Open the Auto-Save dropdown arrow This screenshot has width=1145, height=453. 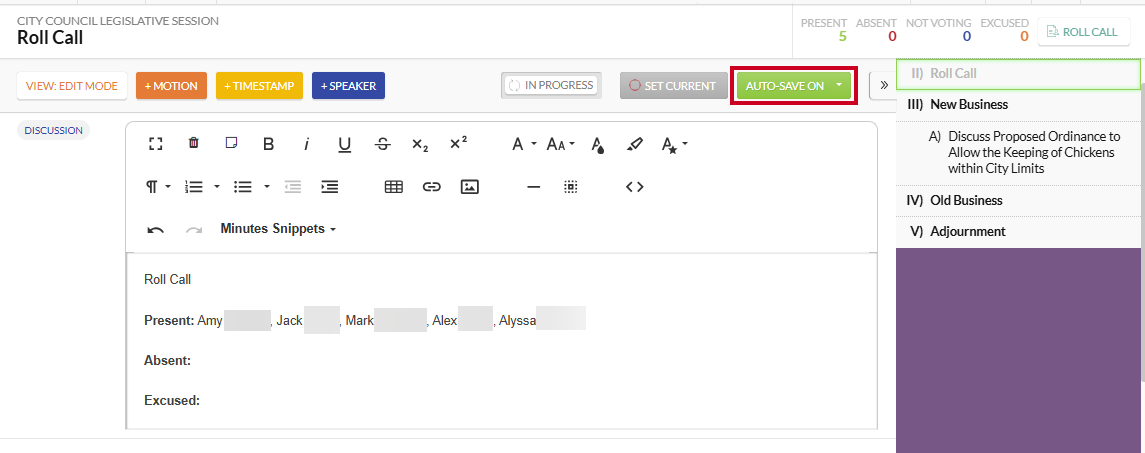tap(839, 85)
